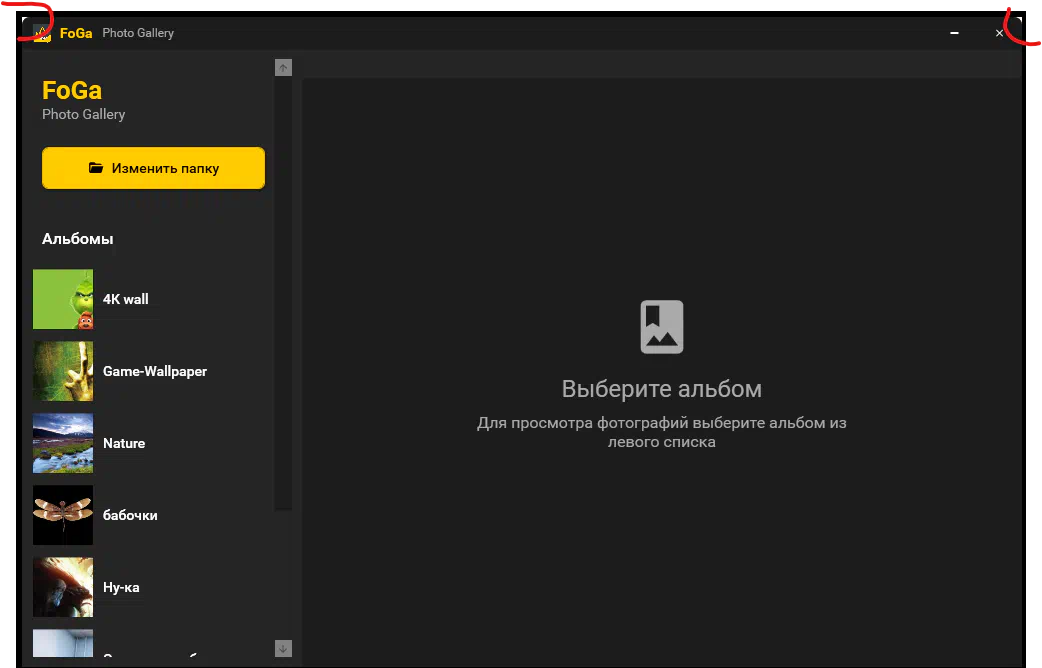
Task: Click the folder icon on Изменить папку
Action: pyautogui.click(x=96, y=167)
